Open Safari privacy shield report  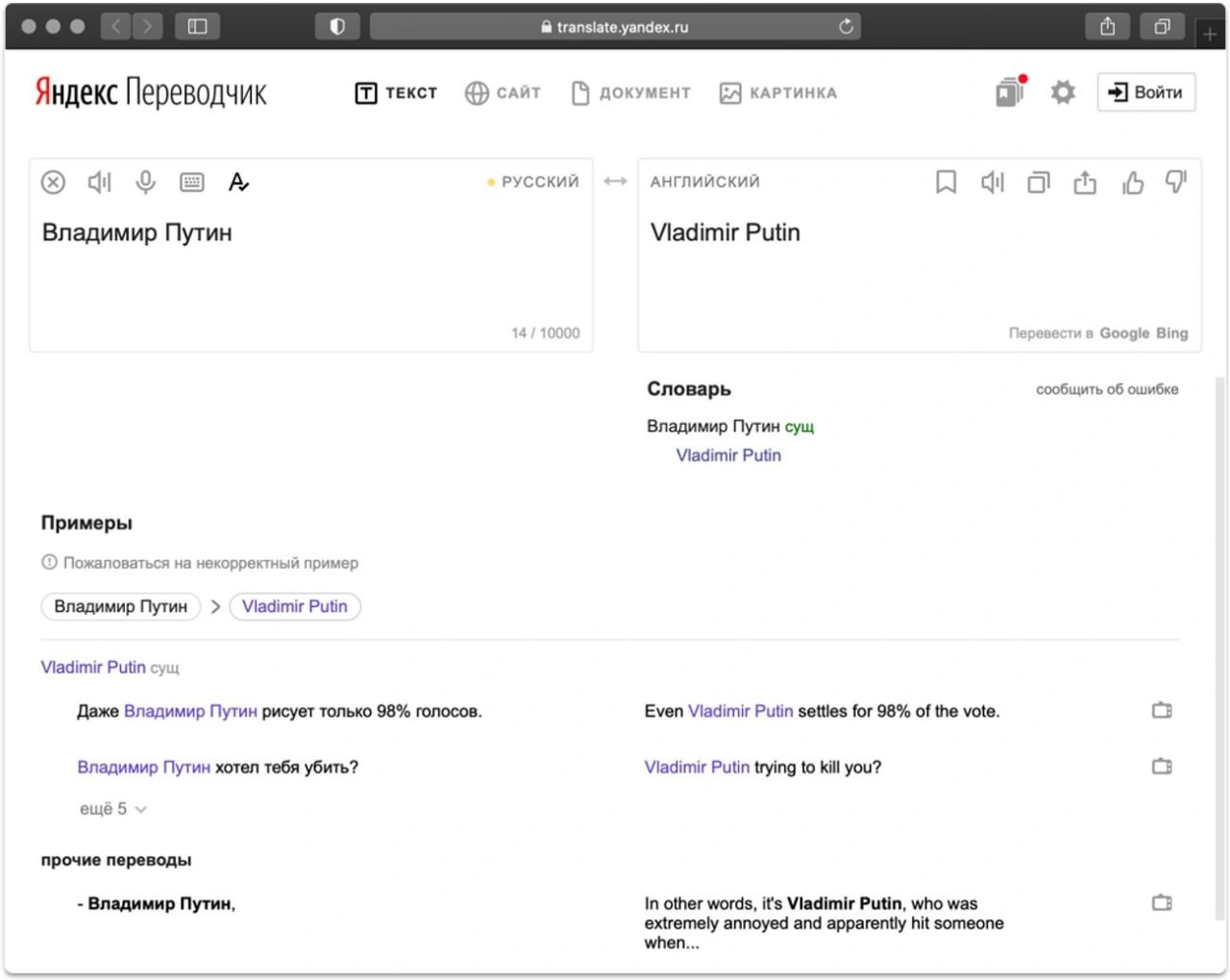coord(337,27)
